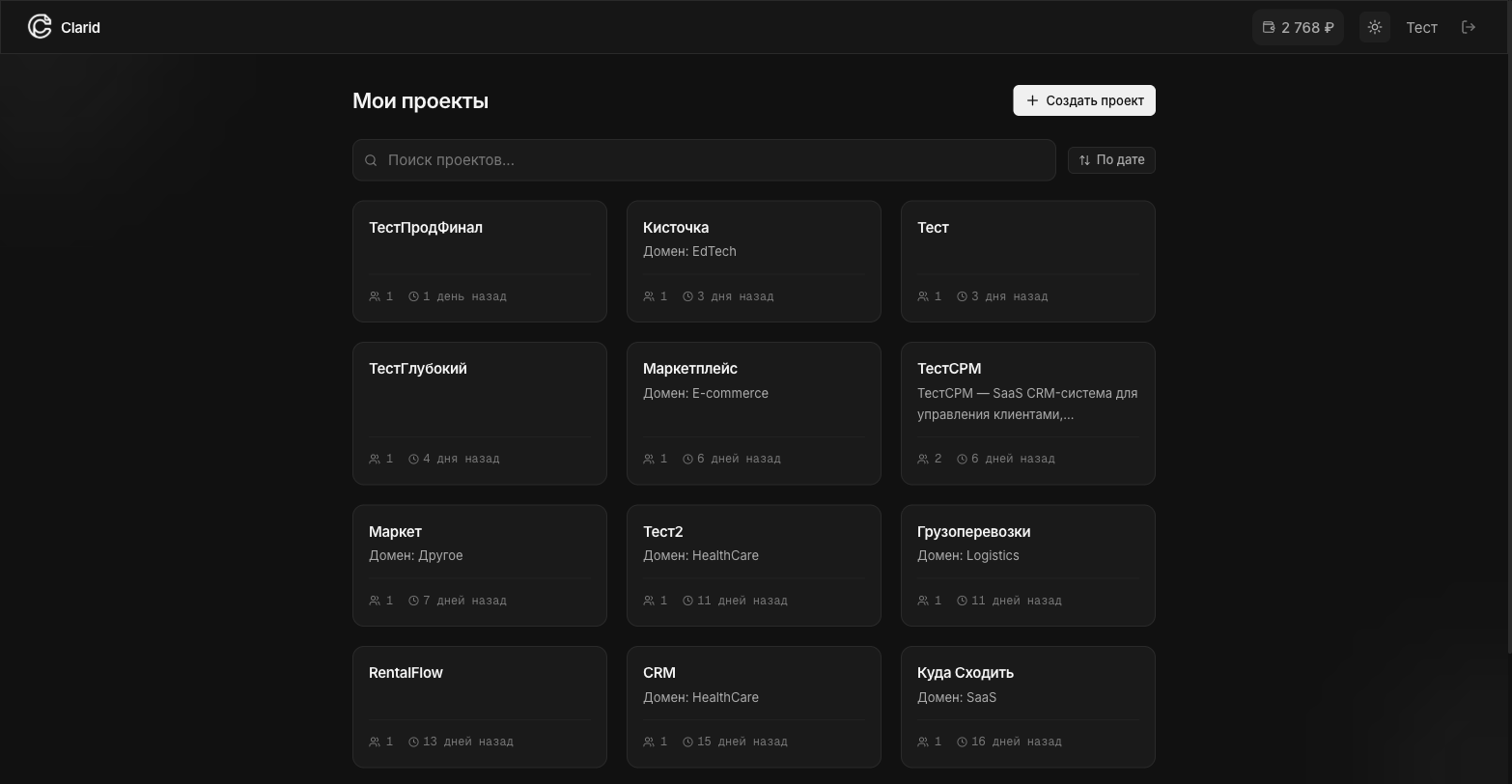Viewport: 1512px width, 784px height.
Task: Click the Тест username in the header
Action: [x=1421, y=27]
